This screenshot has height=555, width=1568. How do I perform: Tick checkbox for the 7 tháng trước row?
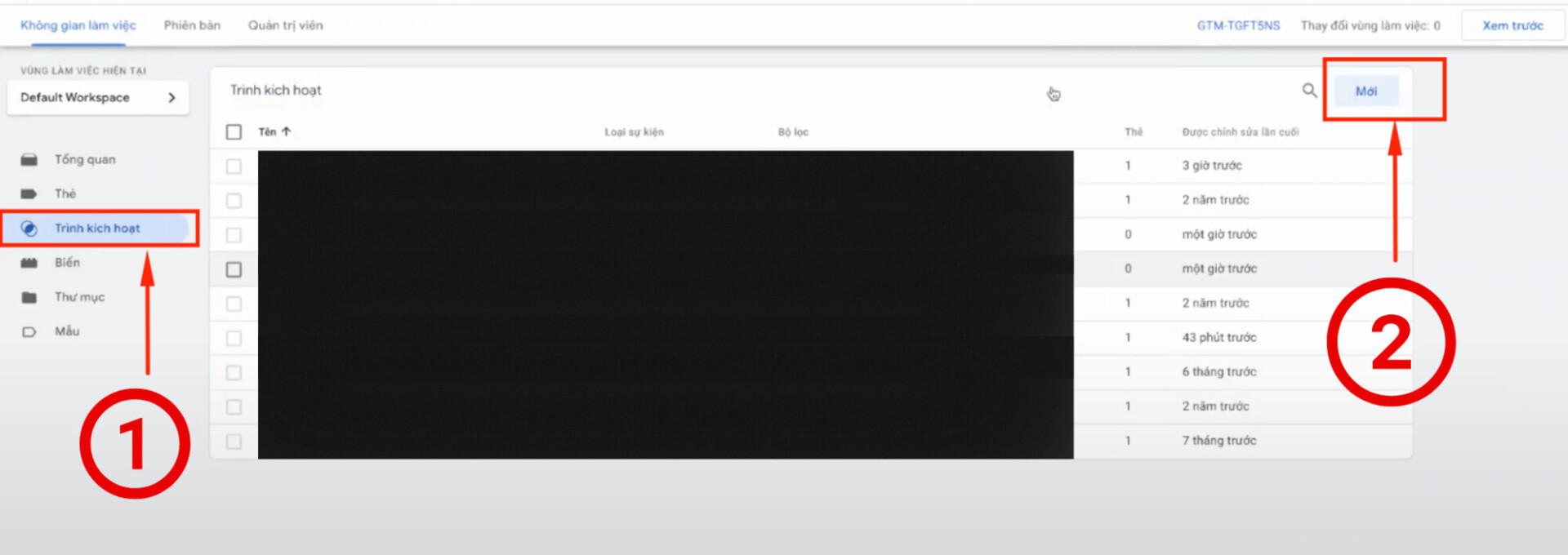(x=234, y=442)
